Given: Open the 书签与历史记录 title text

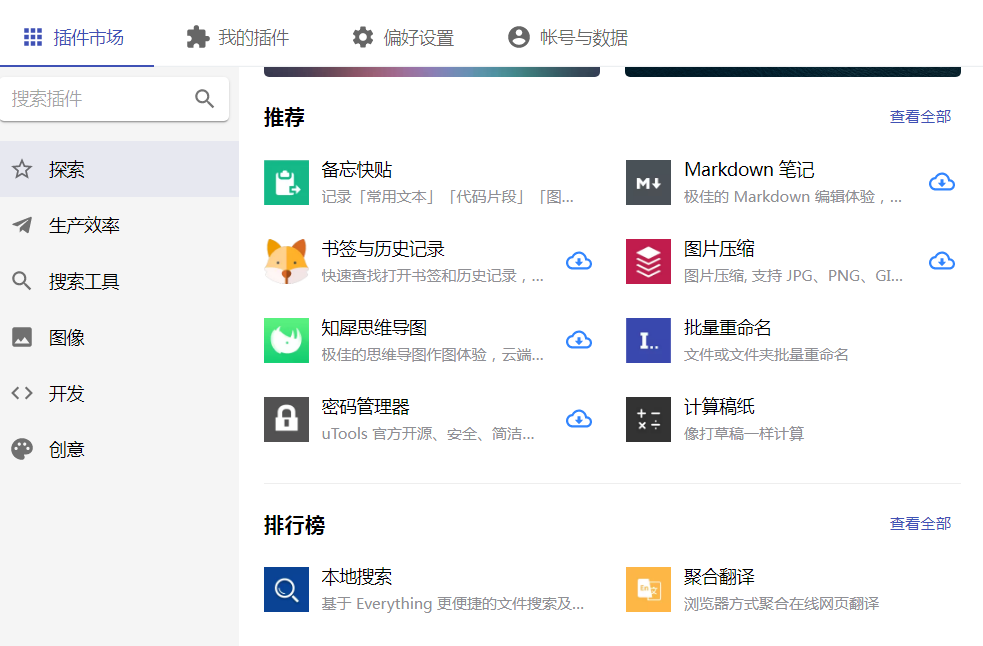Looking at the screenshot, I should [383, 249].
